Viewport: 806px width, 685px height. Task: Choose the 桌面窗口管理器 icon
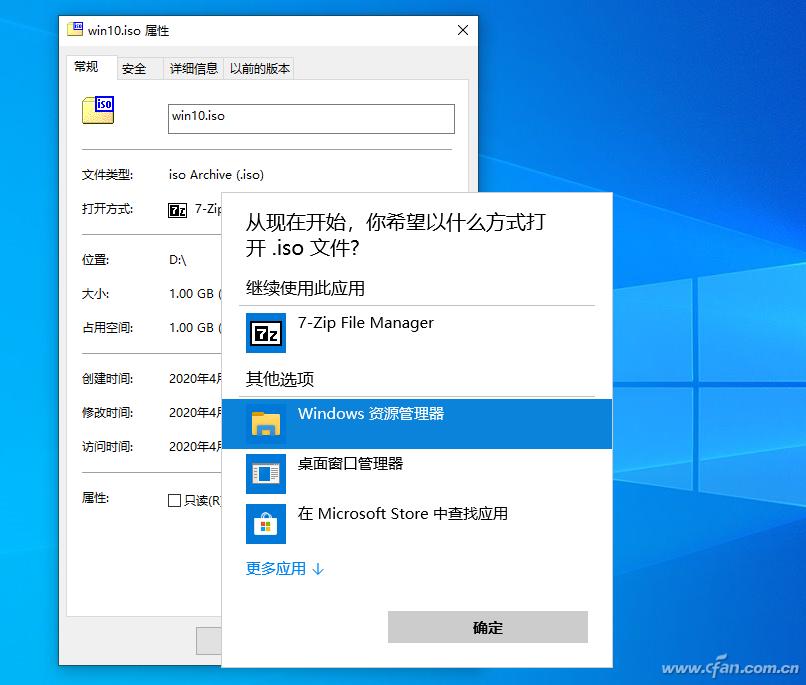[x=265, y=473]
